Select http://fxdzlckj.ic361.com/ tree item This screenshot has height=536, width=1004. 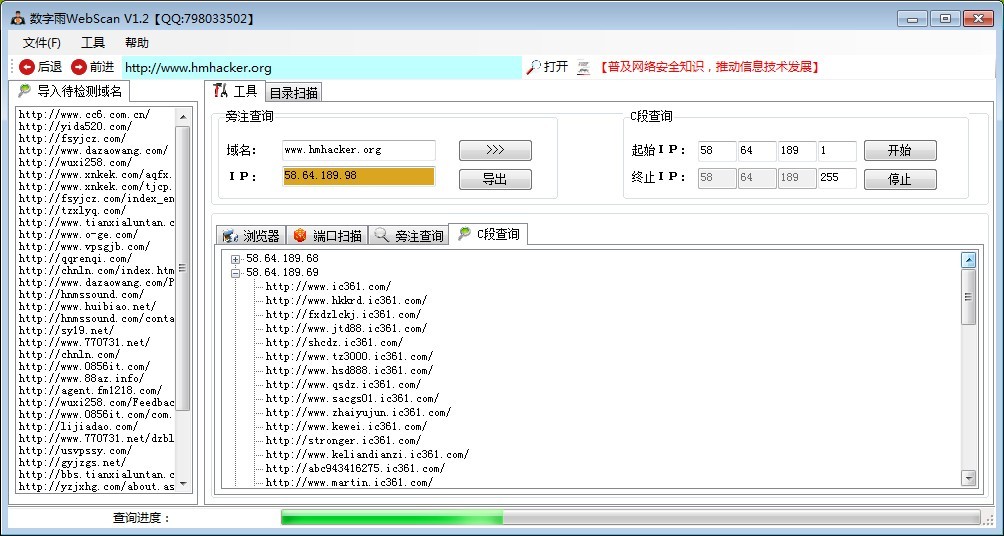click(343, 314)
